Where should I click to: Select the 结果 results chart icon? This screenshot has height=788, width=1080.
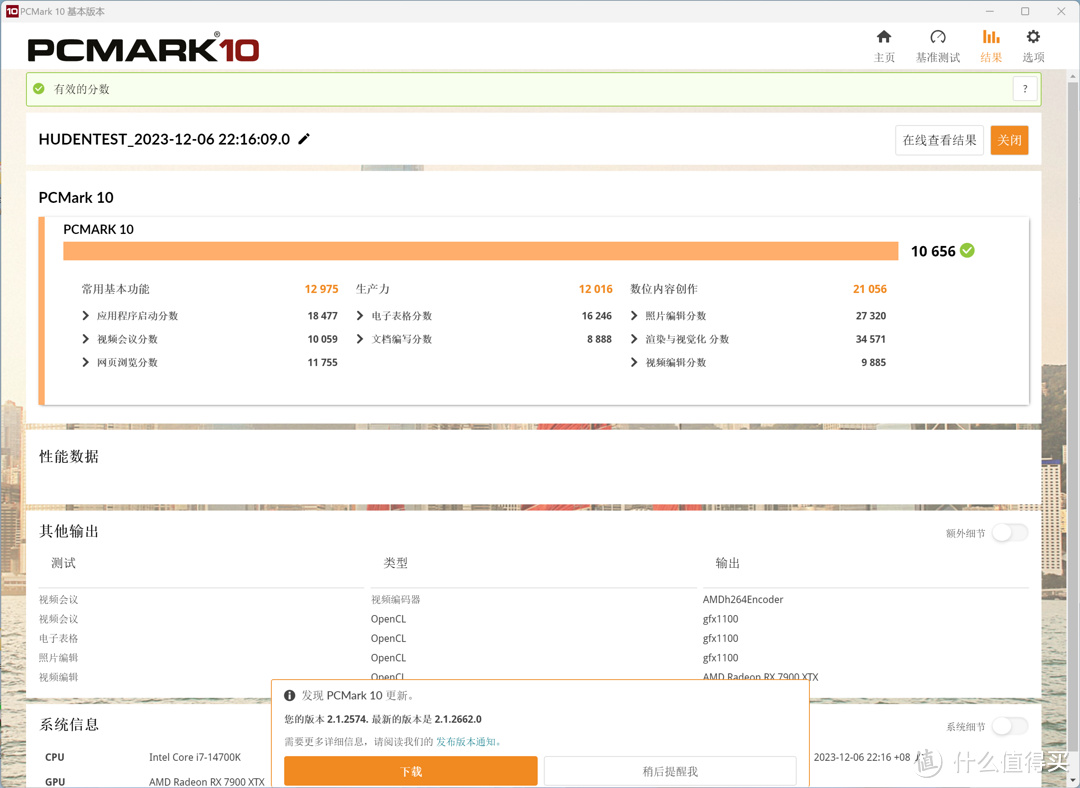[x=990, y=37]
